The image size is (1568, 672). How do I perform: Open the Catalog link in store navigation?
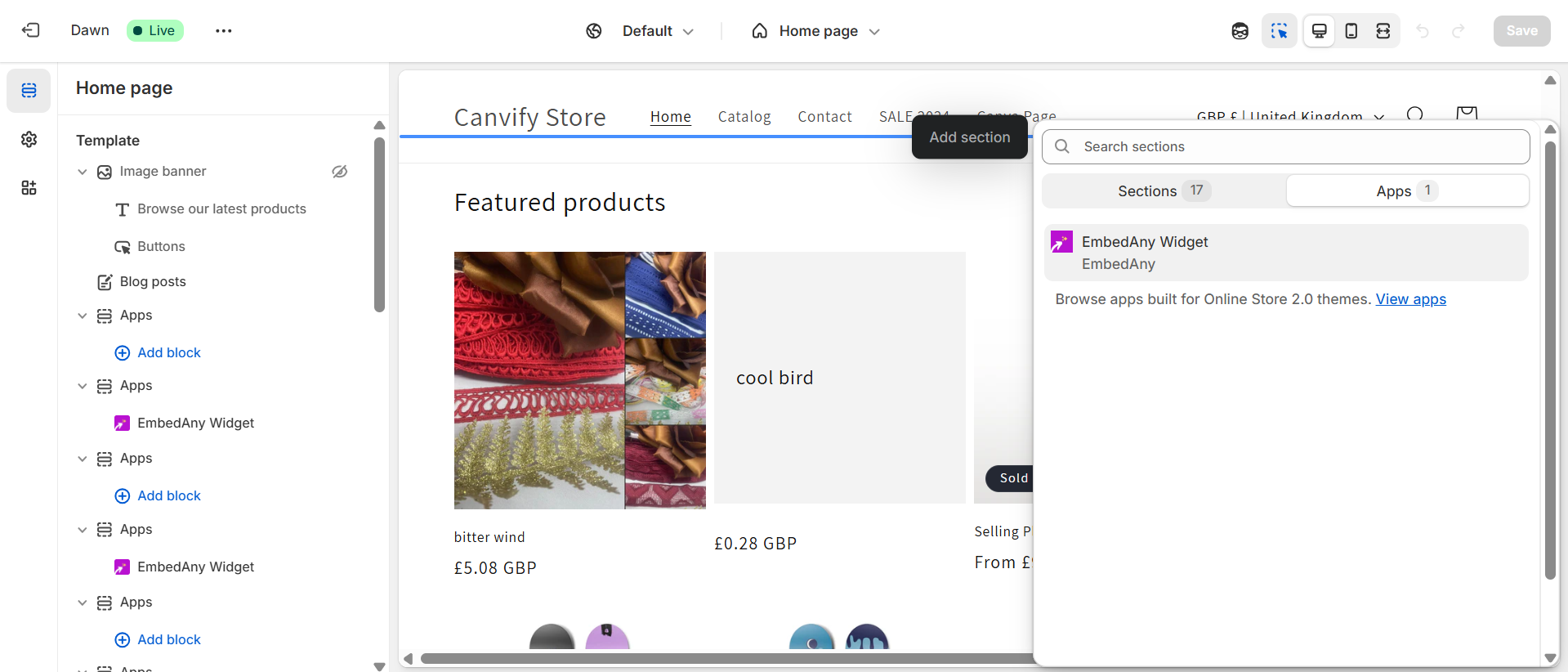coord(744,117)
